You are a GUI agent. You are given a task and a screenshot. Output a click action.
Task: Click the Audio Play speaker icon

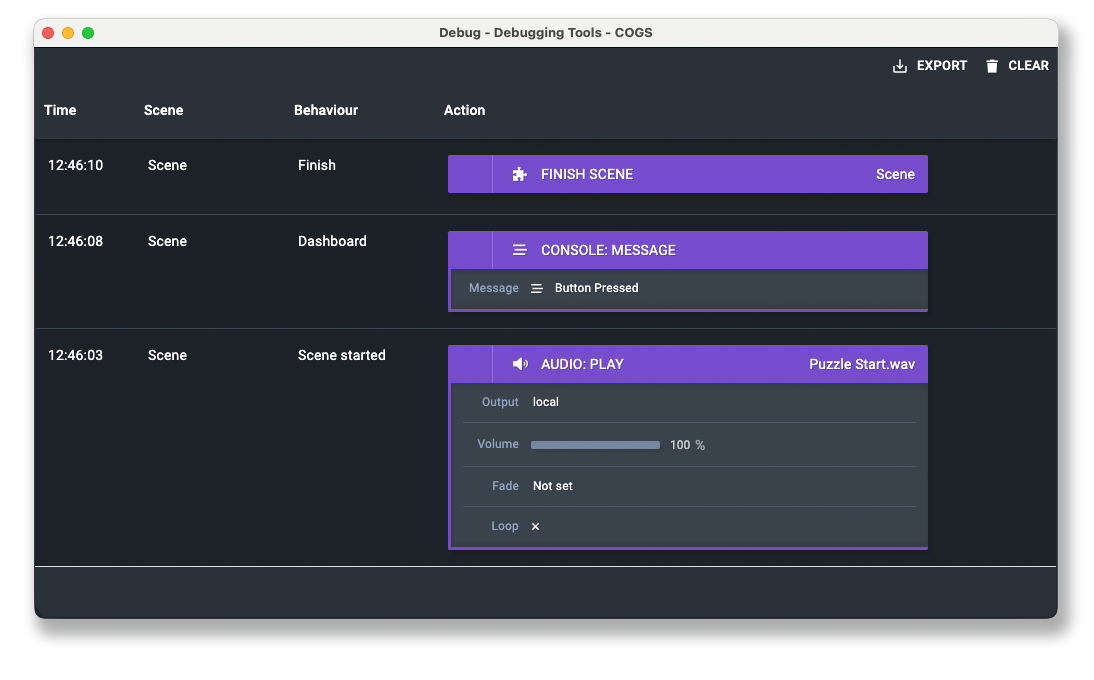pyautogui.click(x=520, y=364)
